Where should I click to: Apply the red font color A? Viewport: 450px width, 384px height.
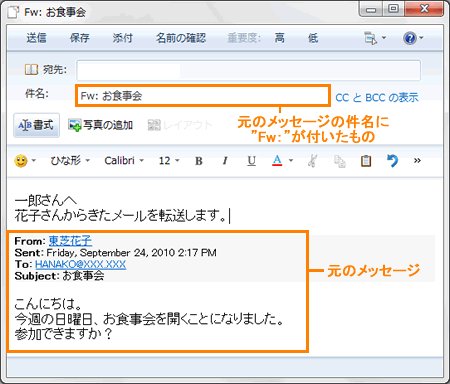[x=277, y=161]
